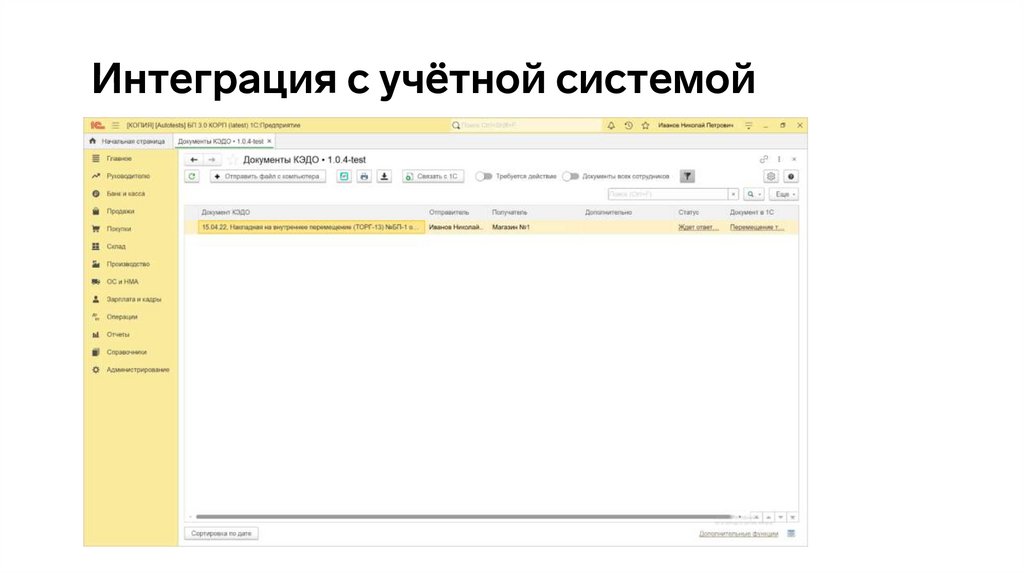1024x574 pixels.
Task: Click the green document icon in the toolbar
Action: pos(344,176)
